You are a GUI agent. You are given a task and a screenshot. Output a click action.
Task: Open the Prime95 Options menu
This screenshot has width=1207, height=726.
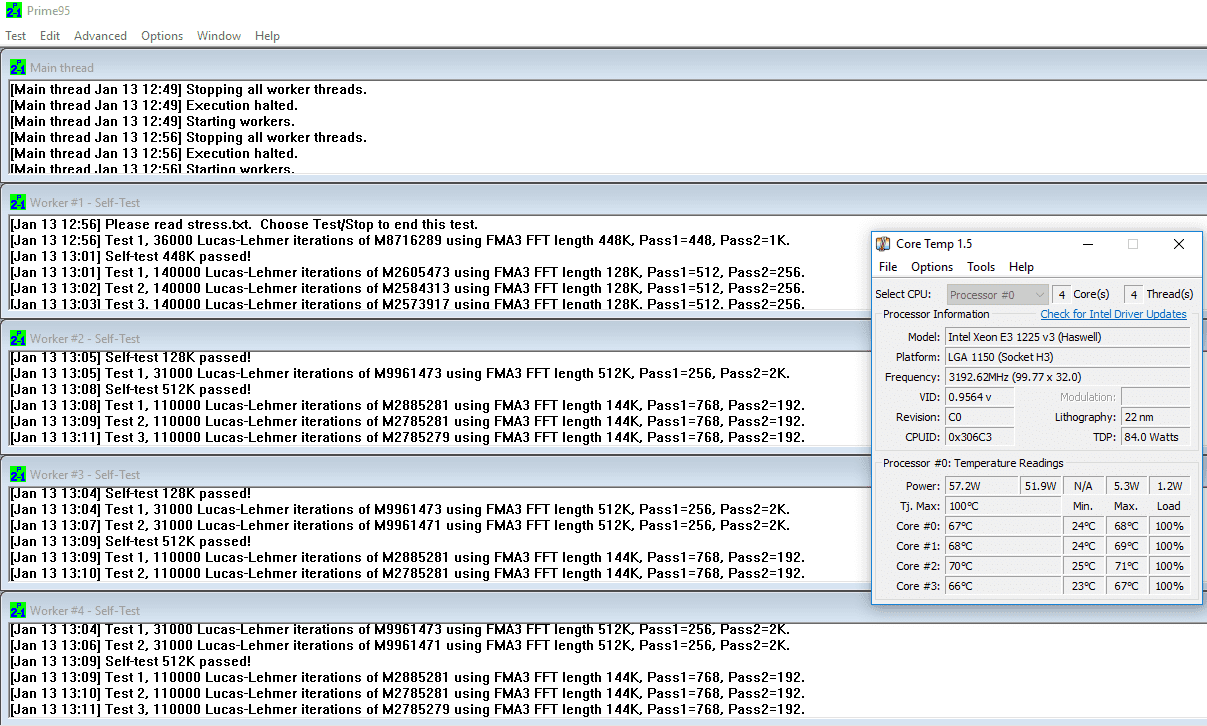pos(162,36)
